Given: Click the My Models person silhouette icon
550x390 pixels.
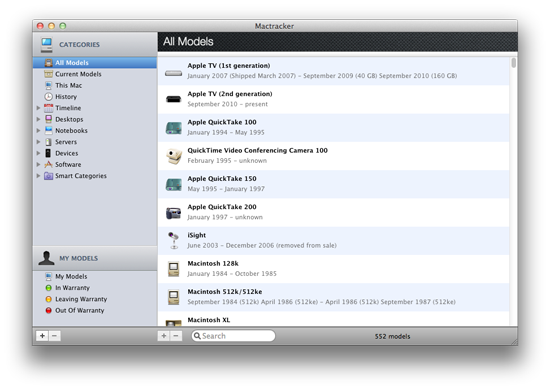Looking at the screenshot, I should (46, 258).
